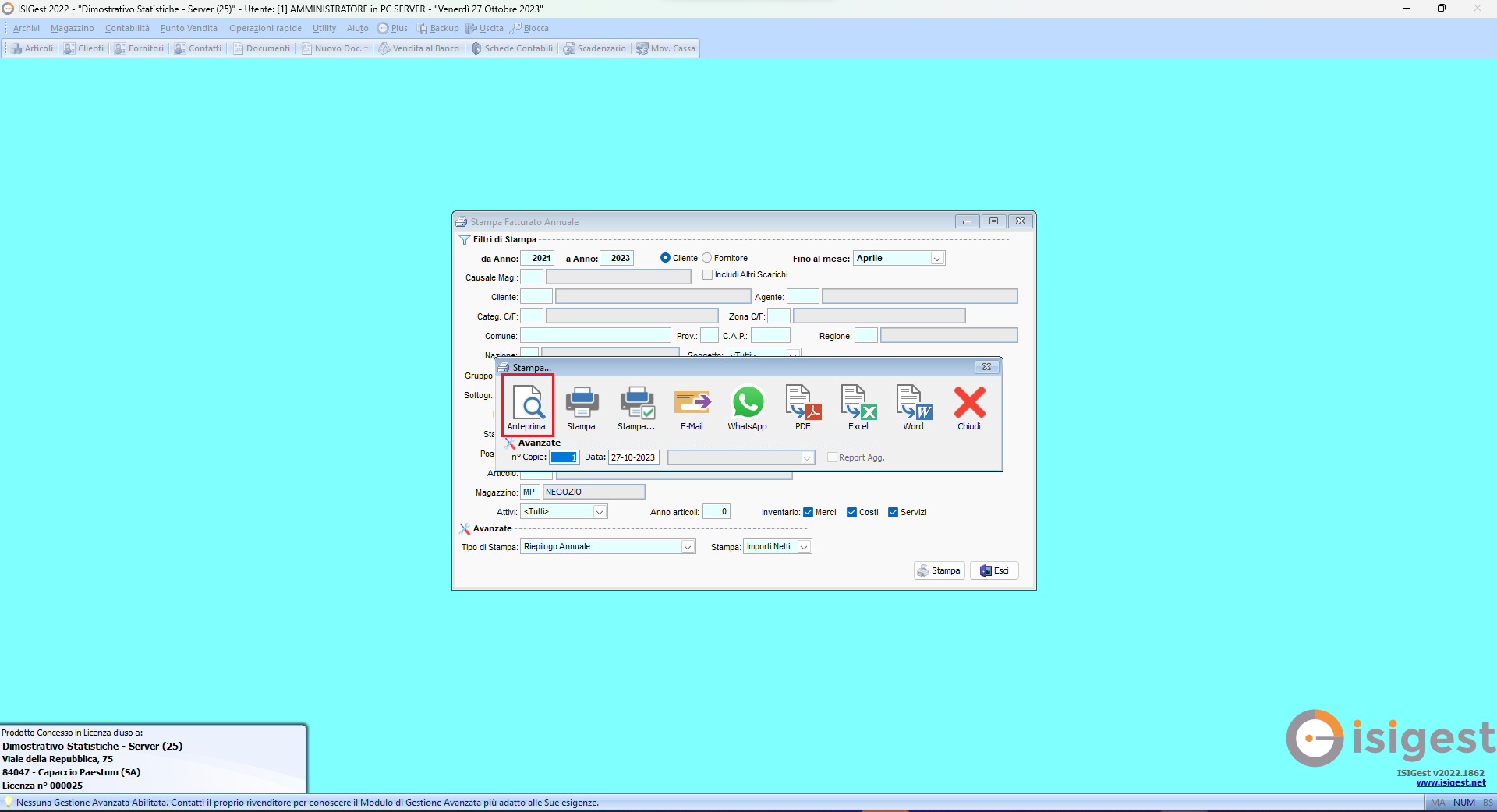Open the Importi Netti dropdown
The width and height of the screenshot is (1497, 812).
pyautogui.click(x=804, y=547)
